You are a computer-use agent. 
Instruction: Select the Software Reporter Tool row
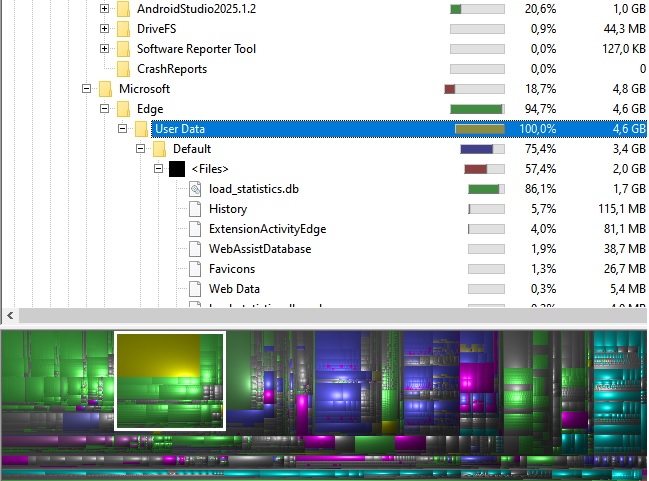coord(197,49)
